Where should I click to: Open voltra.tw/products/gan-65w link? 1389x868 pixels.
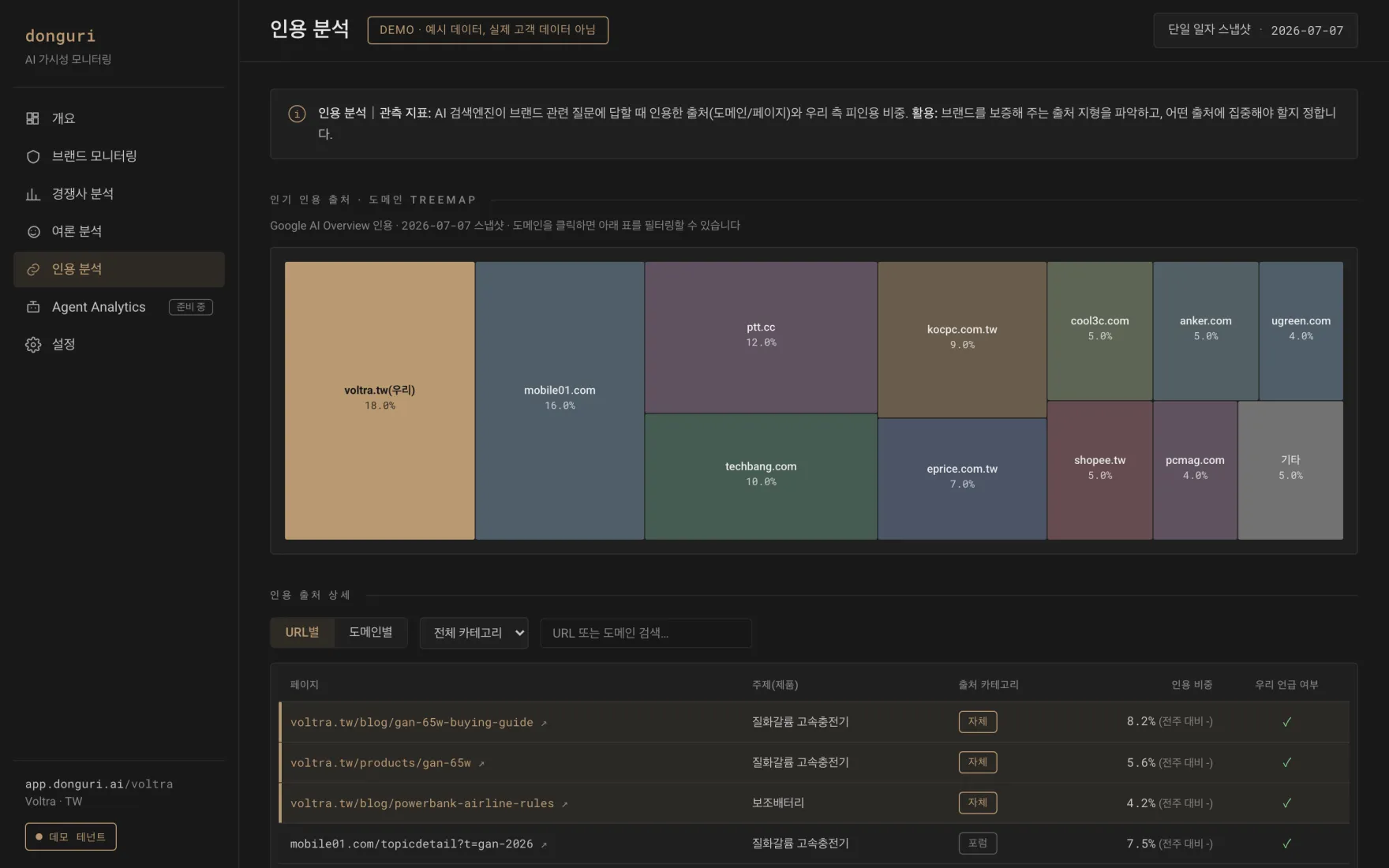point(380,763)
